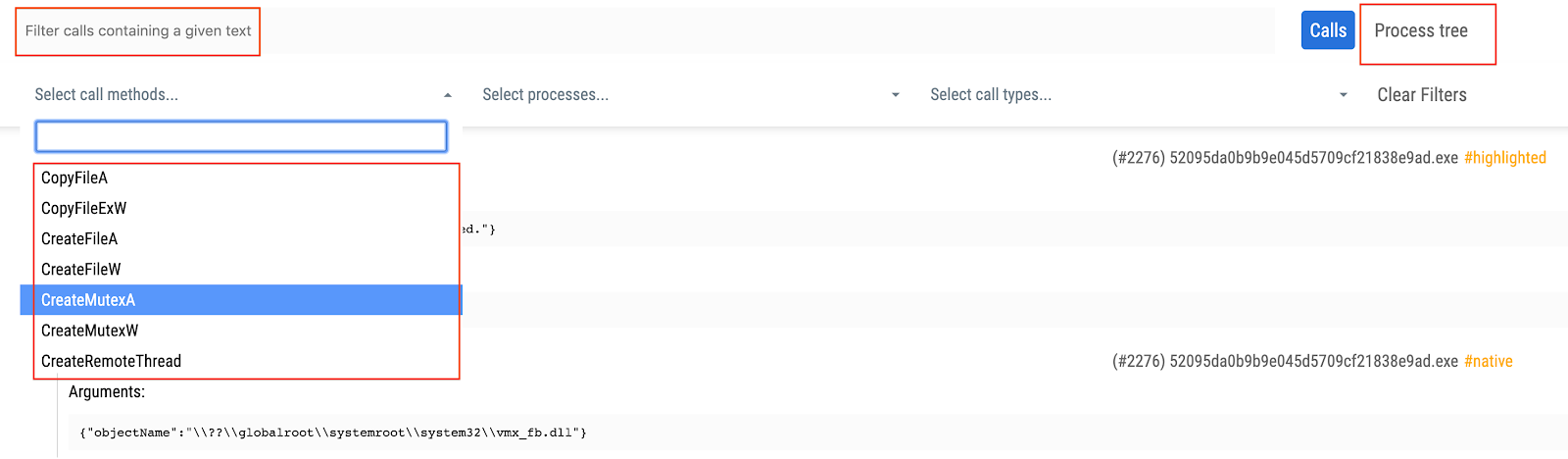Click the #highlighted tag
Viewport: 1568px width, 459px height.
click(x=1504, y=158)
